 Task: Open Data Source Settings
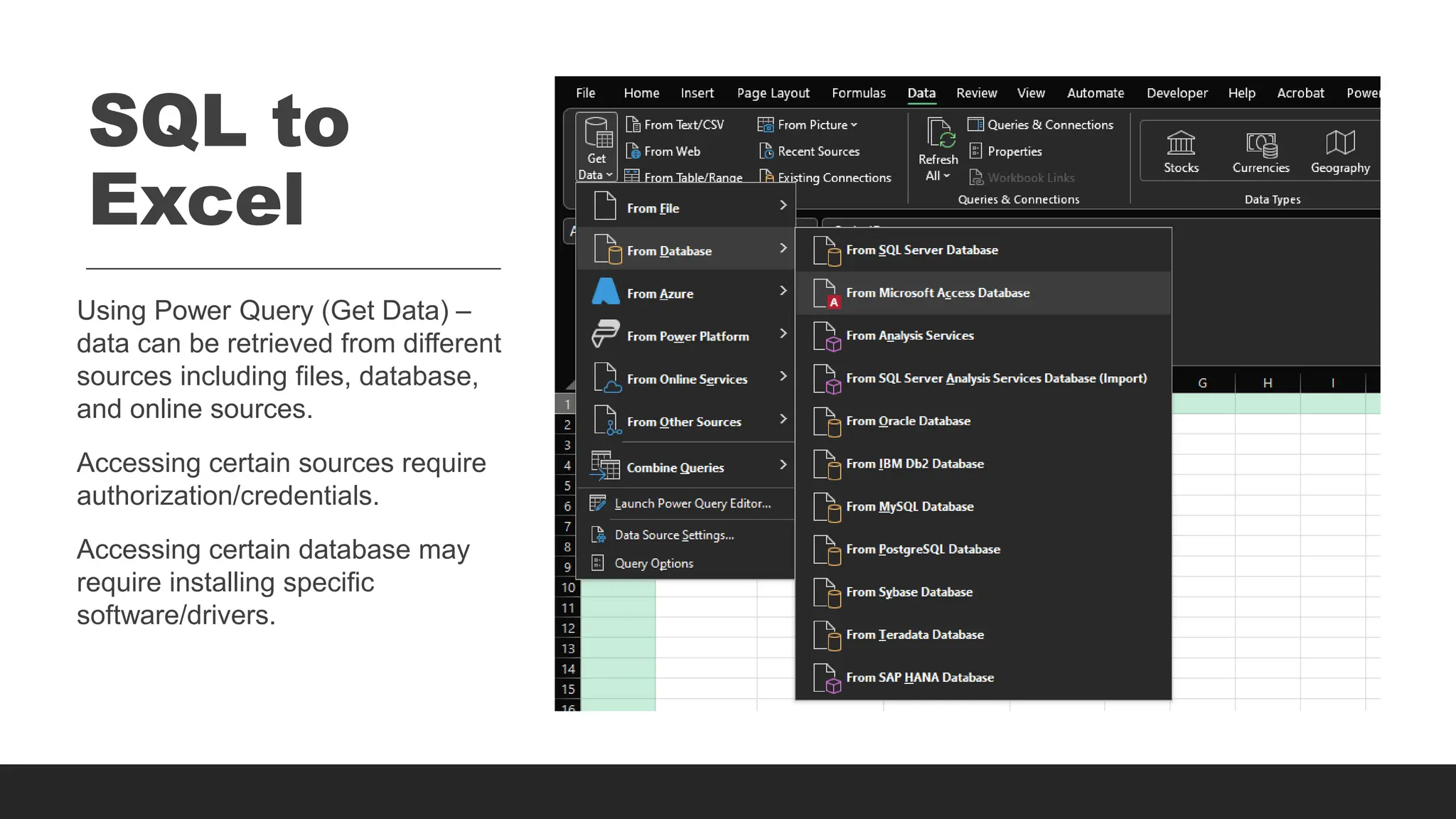686,535
